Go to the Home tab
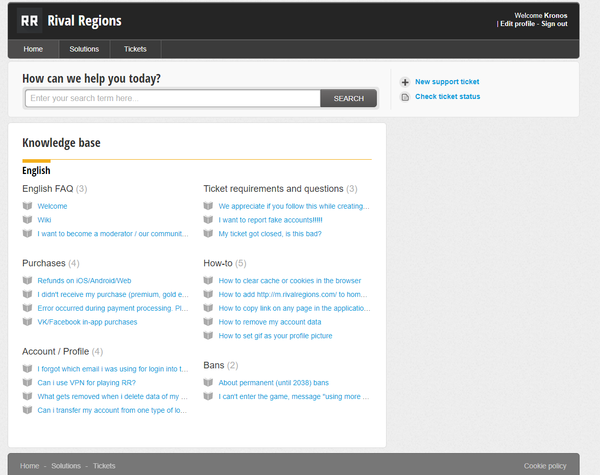This screenshot has height=475, width=600. point(33,49)
